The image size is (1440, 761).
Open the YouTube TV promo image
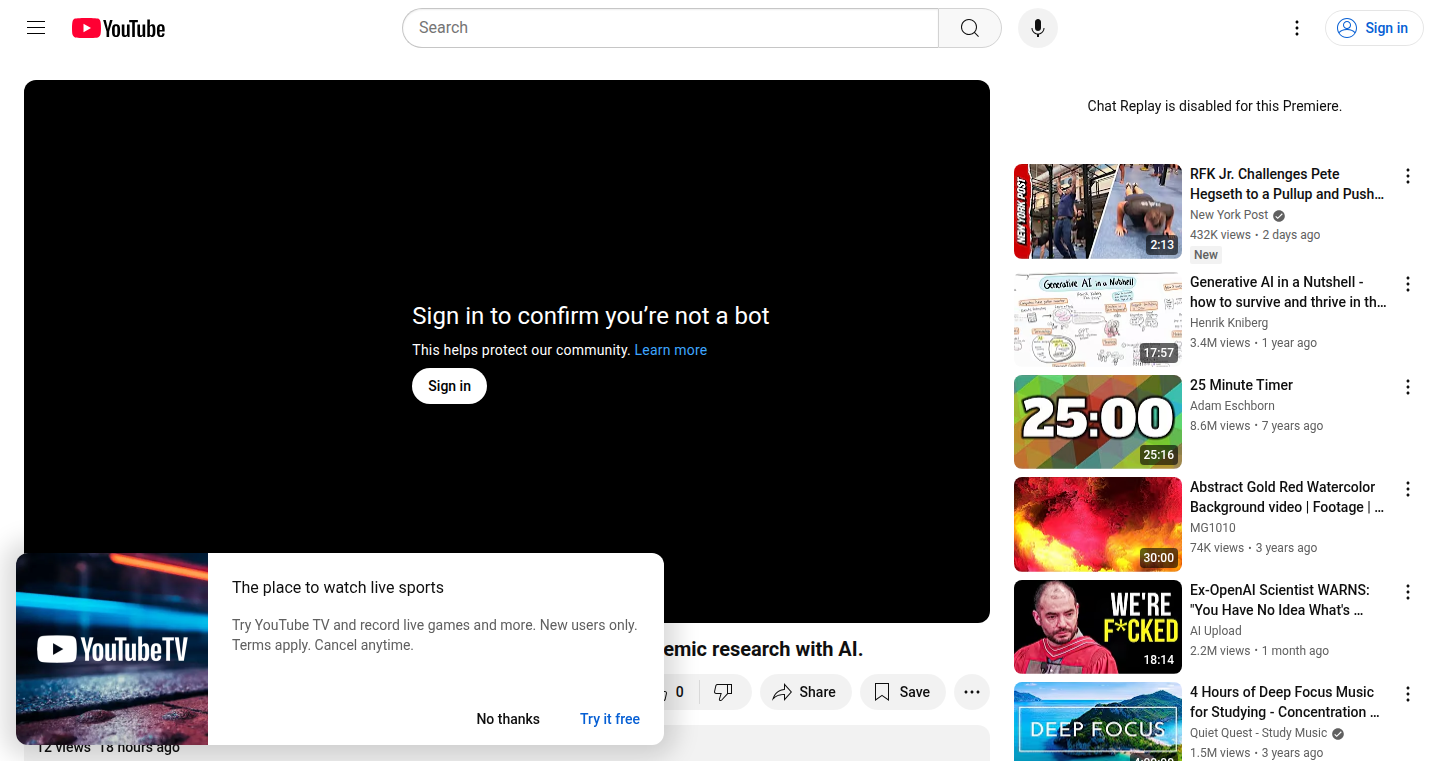point(112,649)
